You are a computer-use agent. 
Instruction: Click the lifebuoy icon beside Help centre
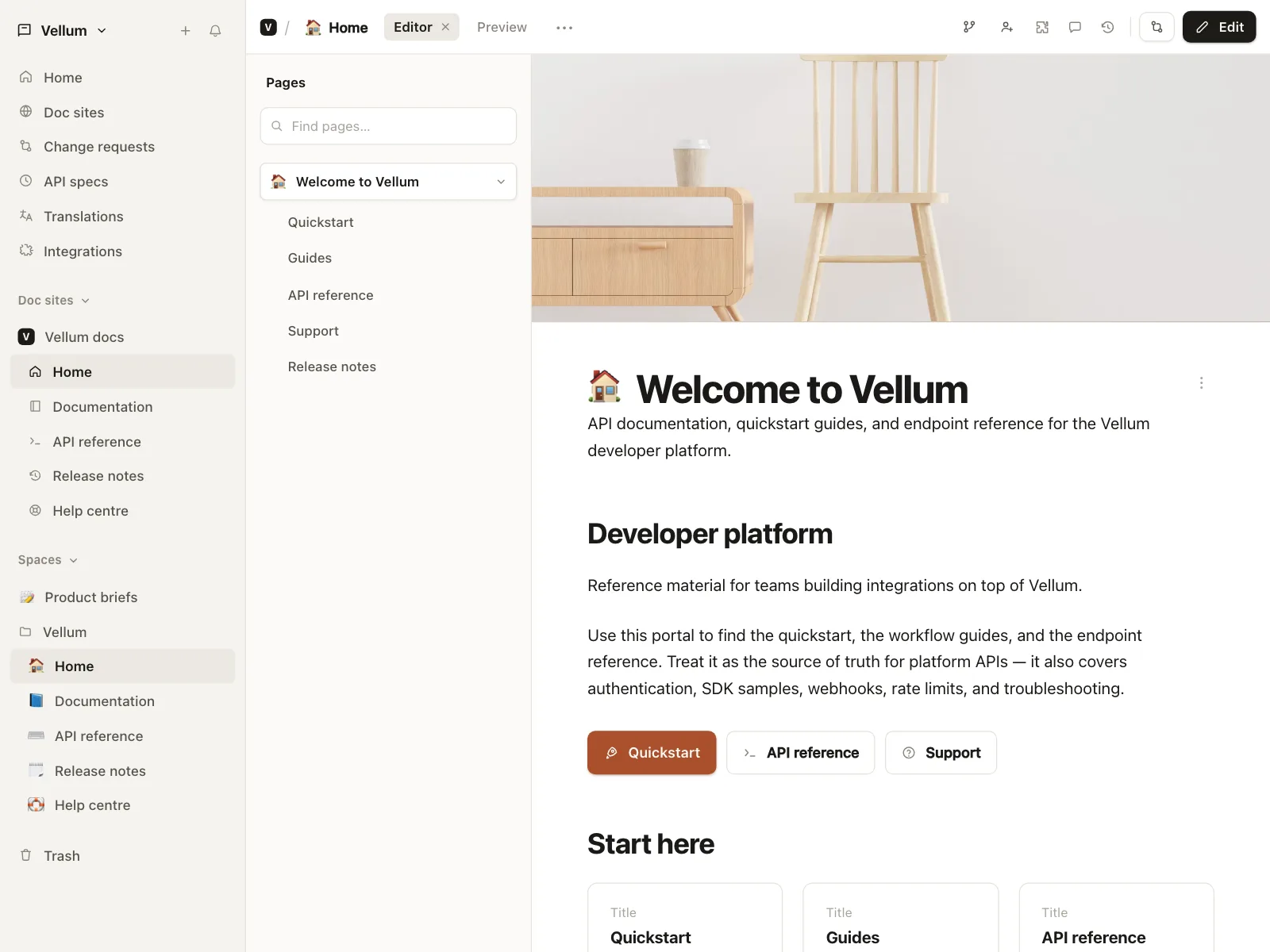[x=37, y=804]
